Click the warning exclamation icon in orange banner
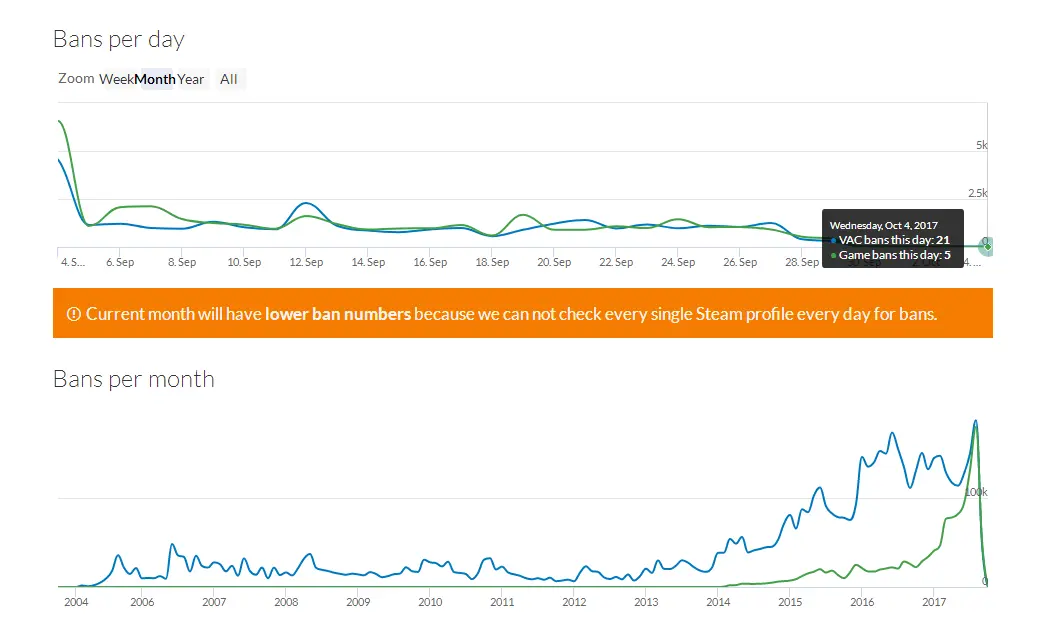 [74, 314]
